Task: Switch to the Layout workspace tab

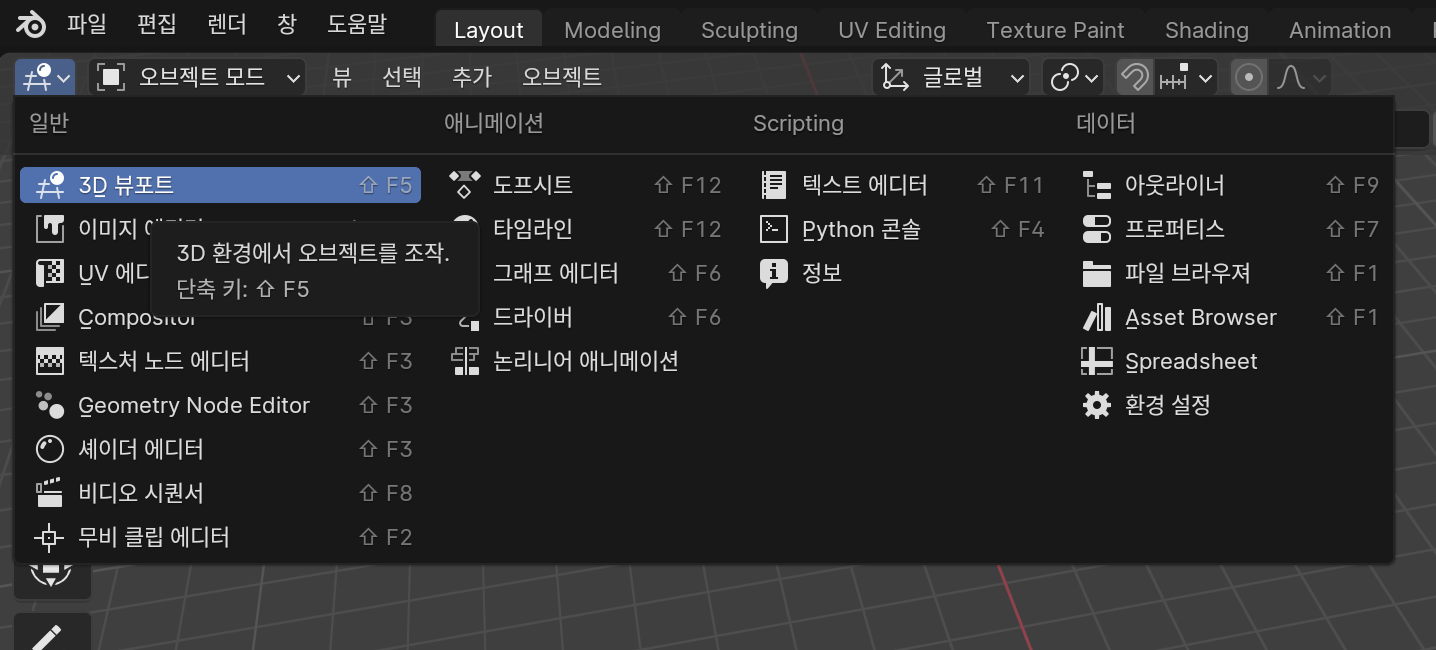Action: pos(489,30)
